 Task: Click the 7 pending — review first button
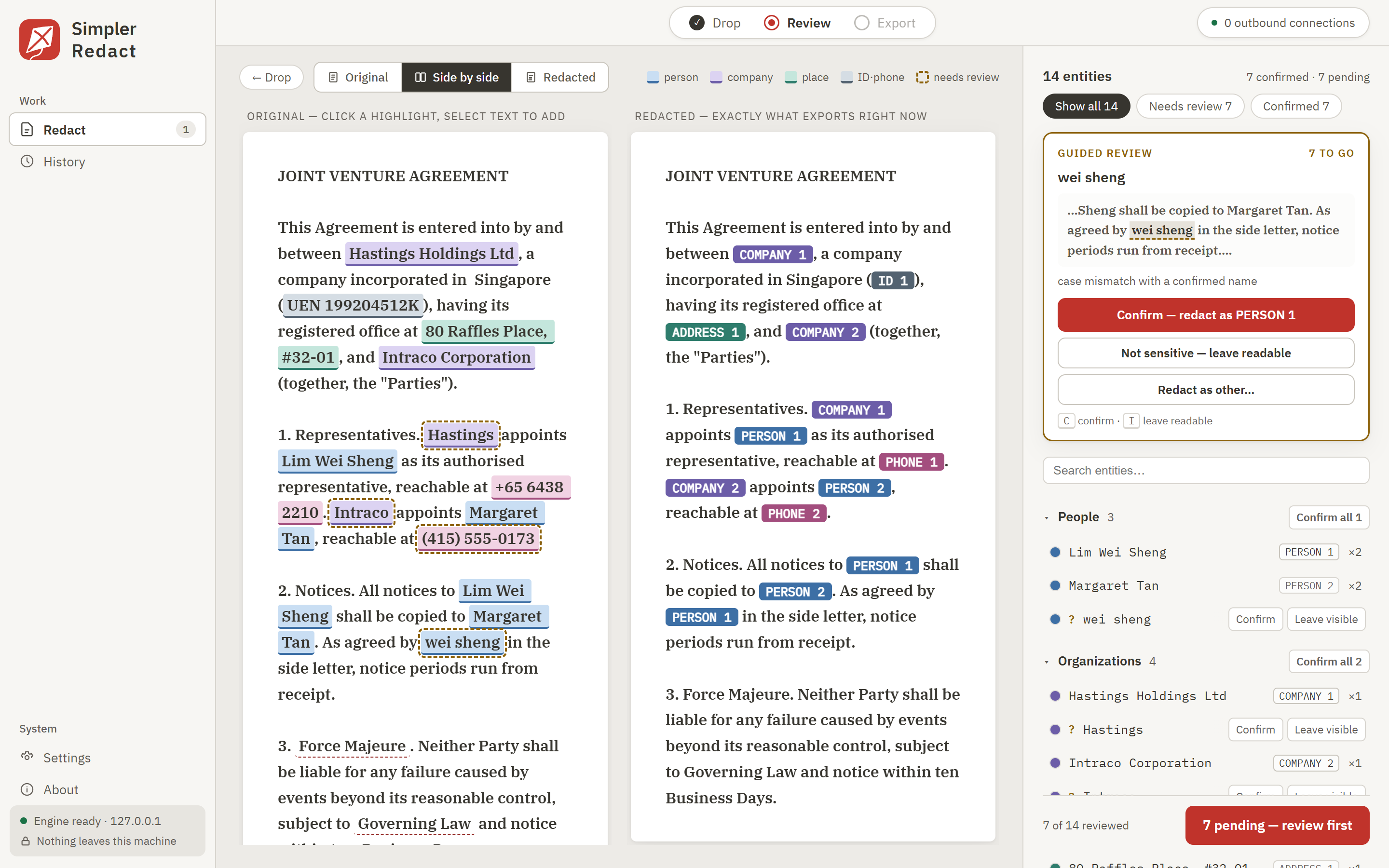point(1277,825)
